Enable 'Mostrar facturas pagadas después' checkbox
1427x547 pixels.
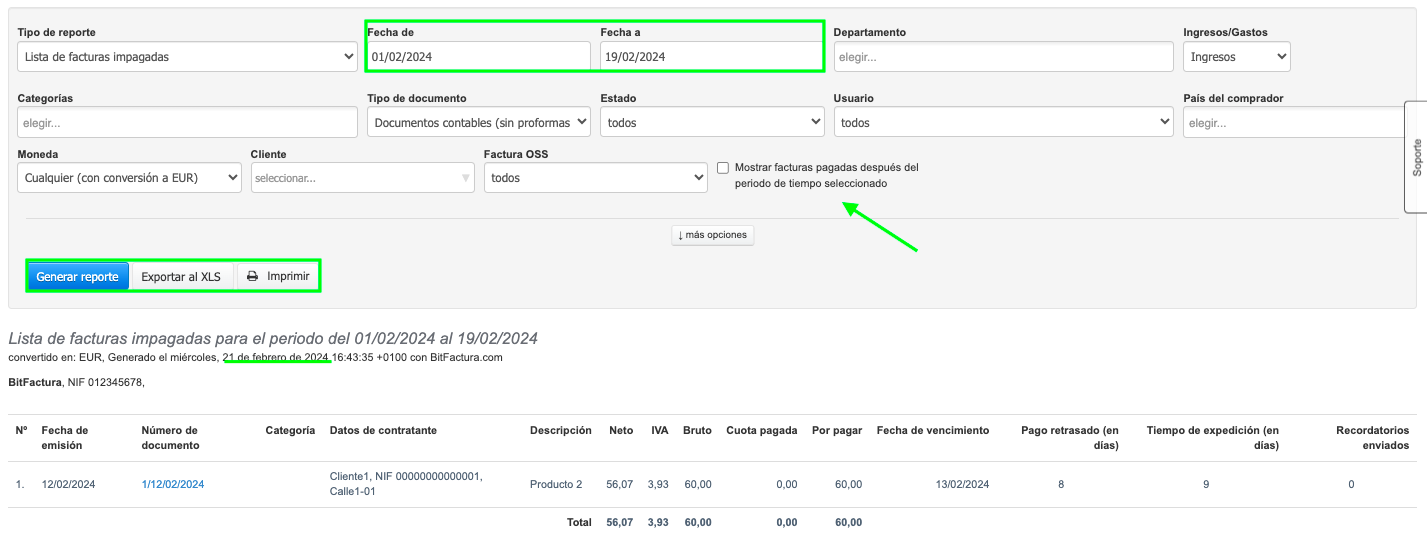coord(723,168)
